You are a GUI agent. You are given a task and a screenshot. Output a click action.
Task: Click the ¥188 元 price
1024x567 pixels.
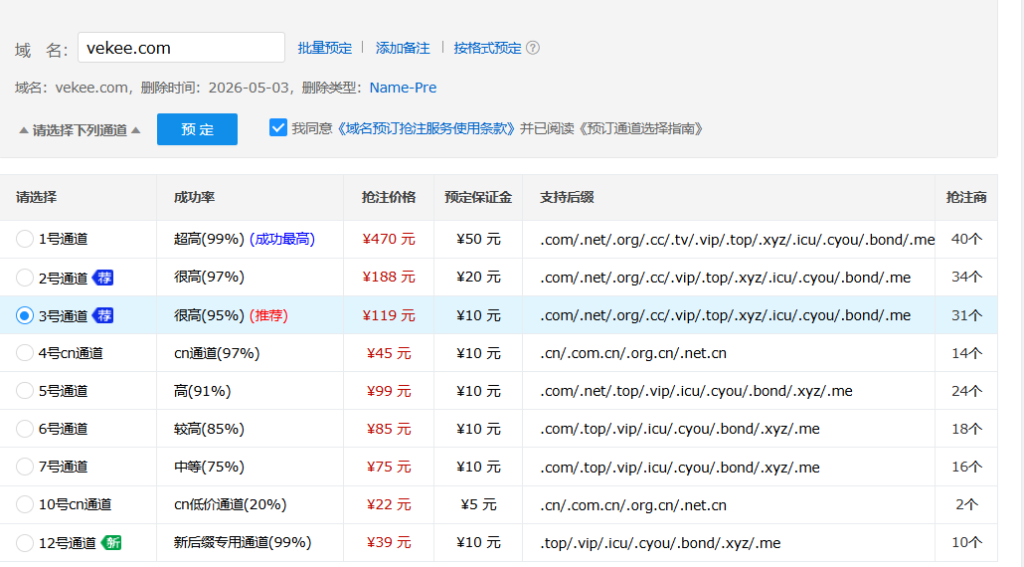pyautogui.click(x=389, y=277)
